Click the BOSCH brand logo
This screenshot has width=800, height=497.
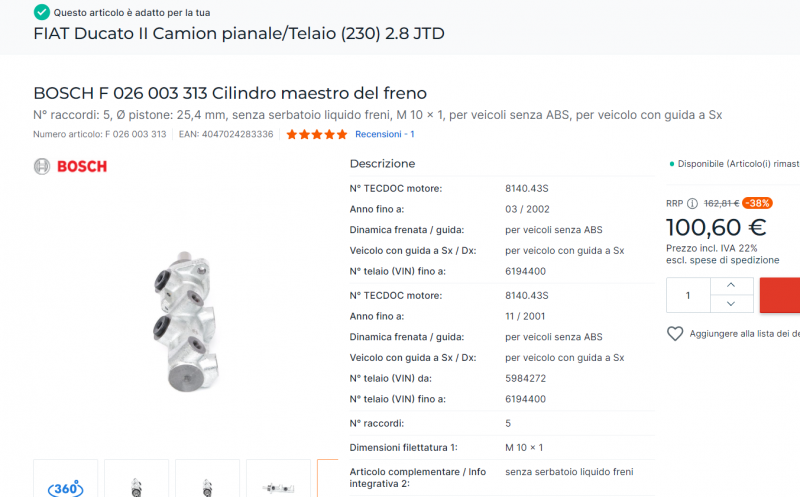[70, 166]
